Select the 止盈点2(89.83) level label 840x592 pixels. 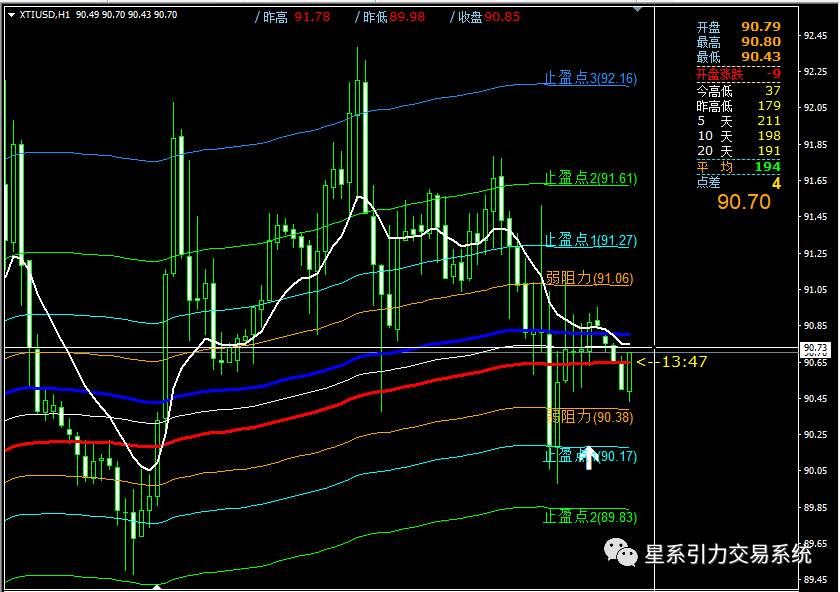click(590, 517)
